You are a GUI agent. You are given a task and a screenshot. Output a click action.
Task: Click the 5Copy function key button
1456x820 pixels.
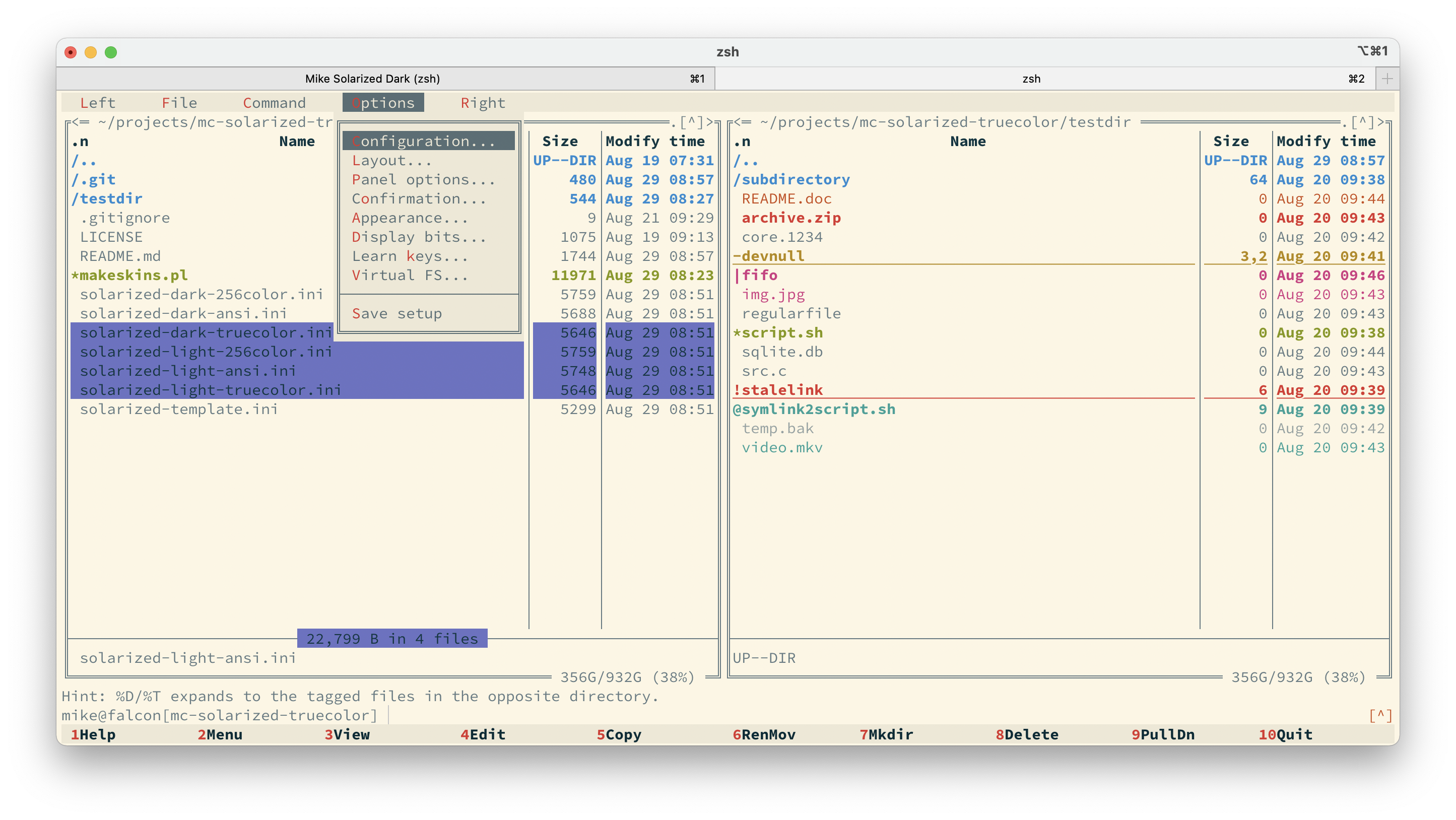[x=619, y=735]
